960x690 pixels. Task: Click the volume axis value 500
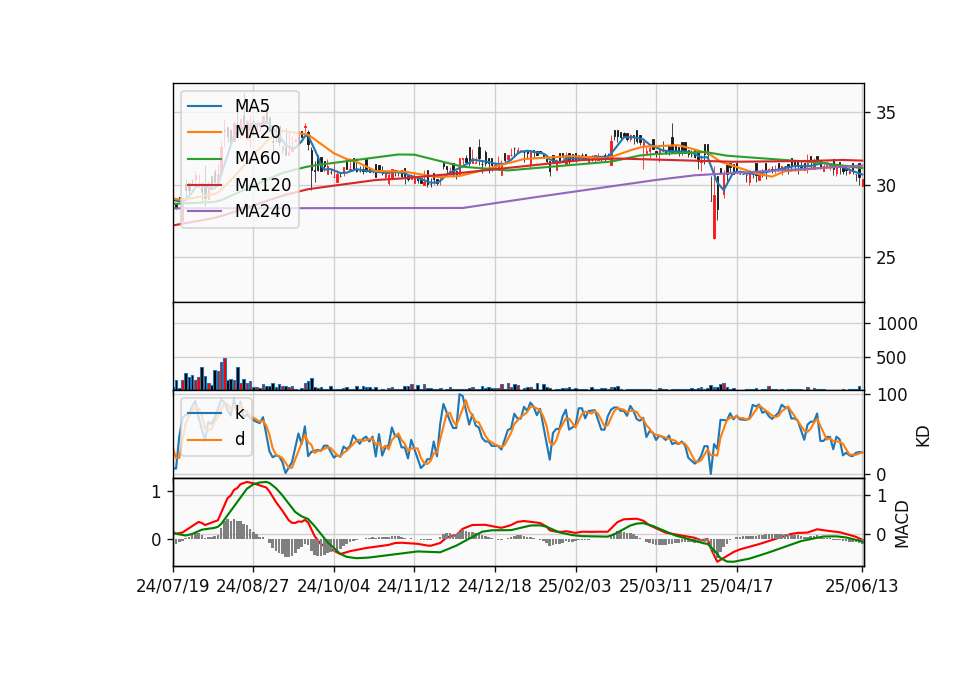point(891,358)
